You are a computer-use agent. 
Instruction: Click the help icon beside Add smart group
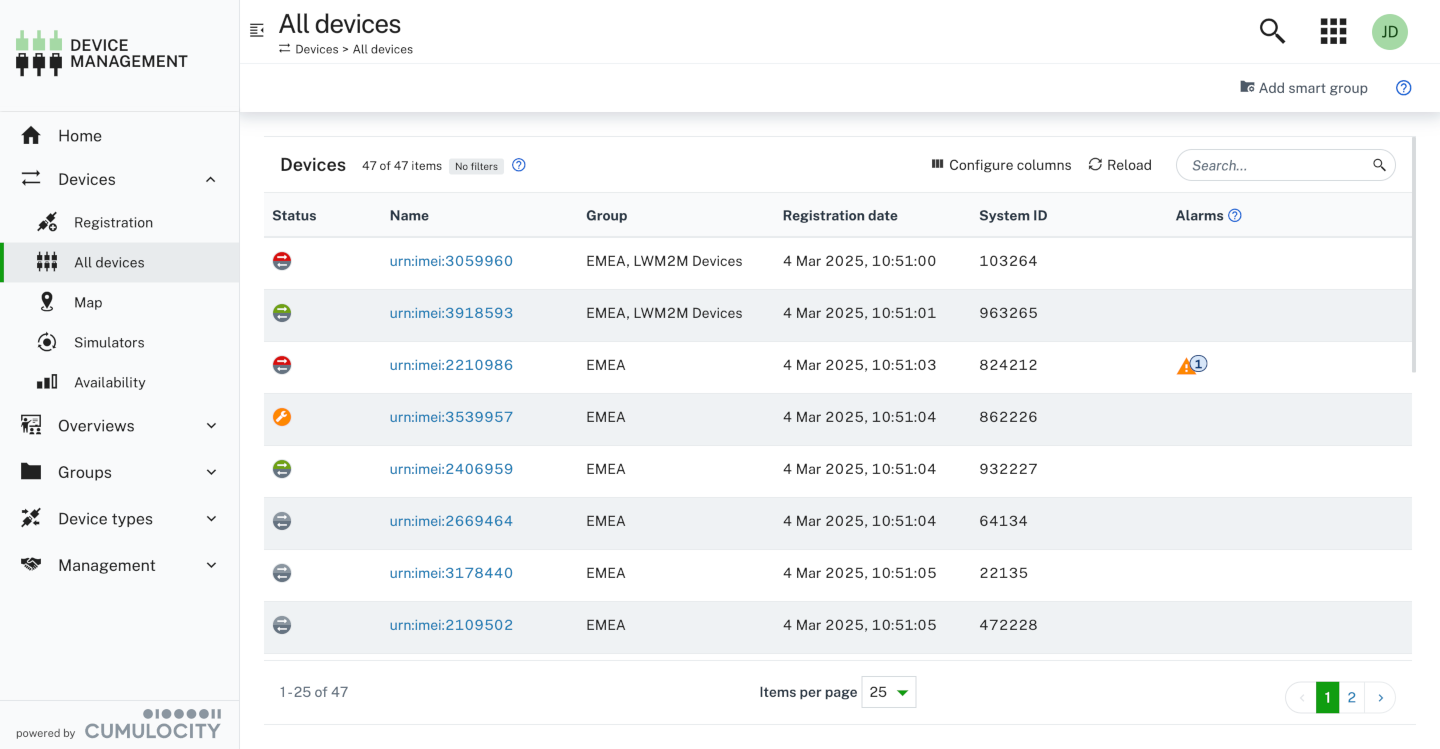[1403, 88]
